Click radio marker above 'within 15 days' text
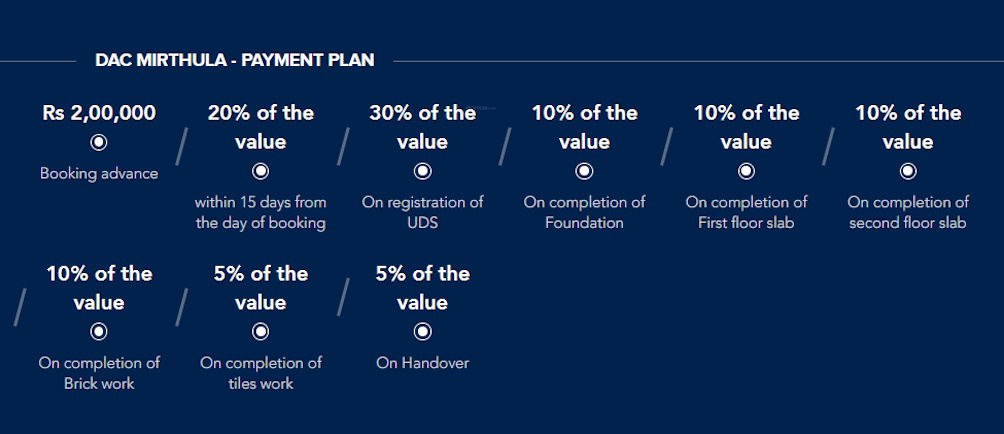1004x434 pixels. pos(261,171)
